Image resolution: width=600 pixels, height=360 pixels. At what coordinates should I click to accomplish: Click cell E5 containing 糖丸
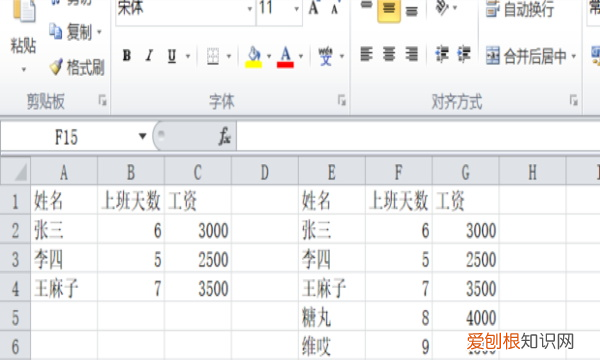click(332, 317)
